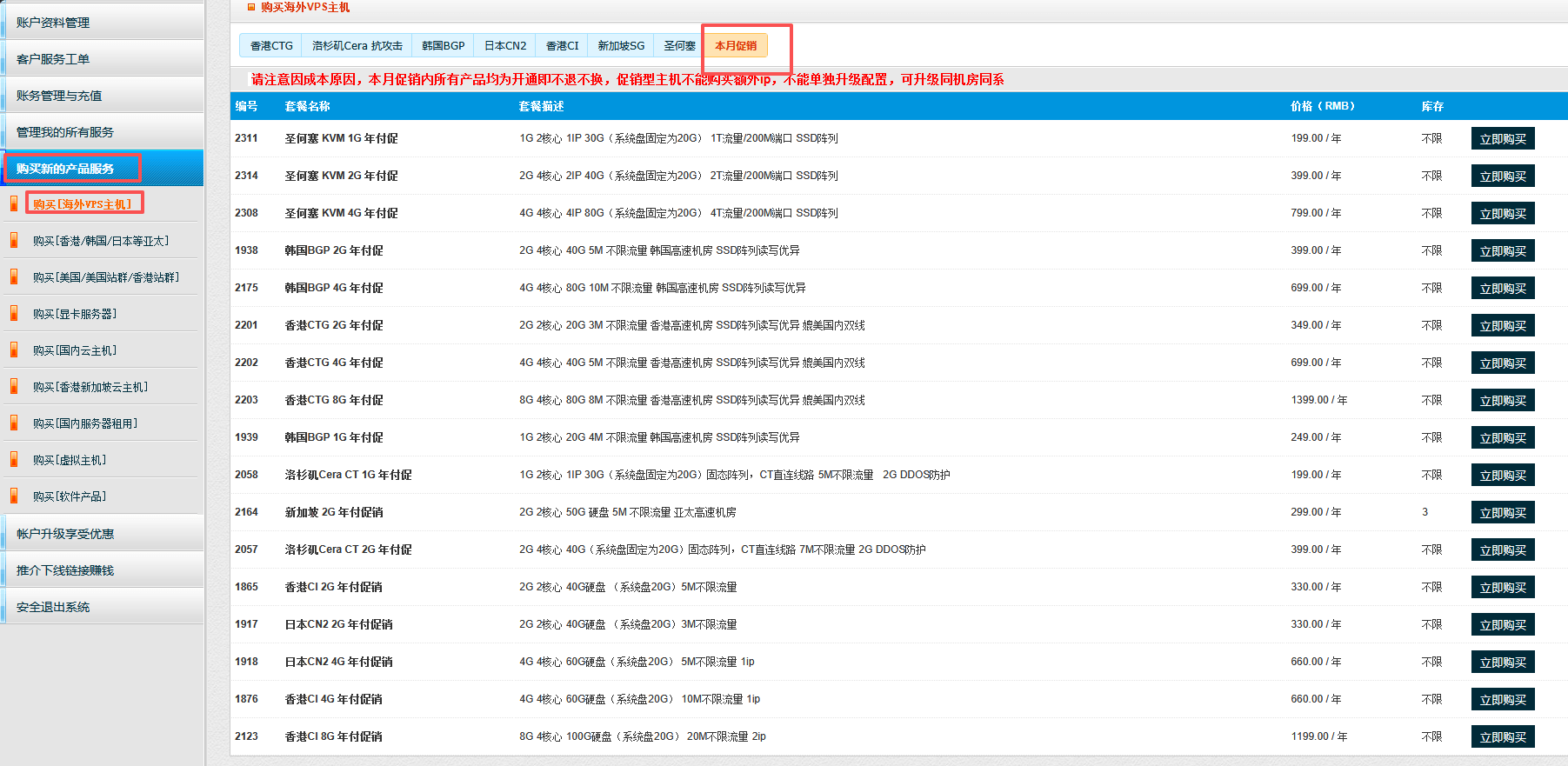Click orange icon beside 购买[显卡服务器]
This screenshot has height=766, width=1568.
[13, 314]
